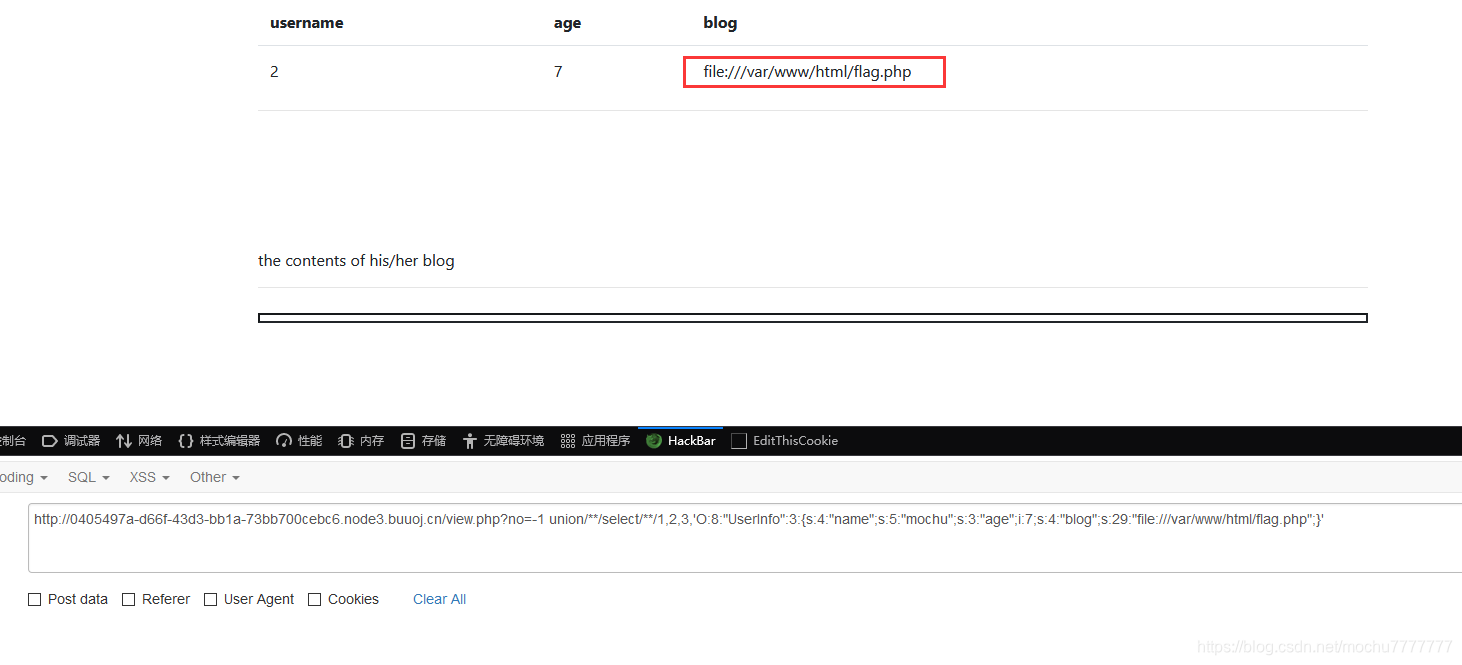1462x665 pixels.
Task: Open the Network tab icon
Action: (x=124, y=441)
